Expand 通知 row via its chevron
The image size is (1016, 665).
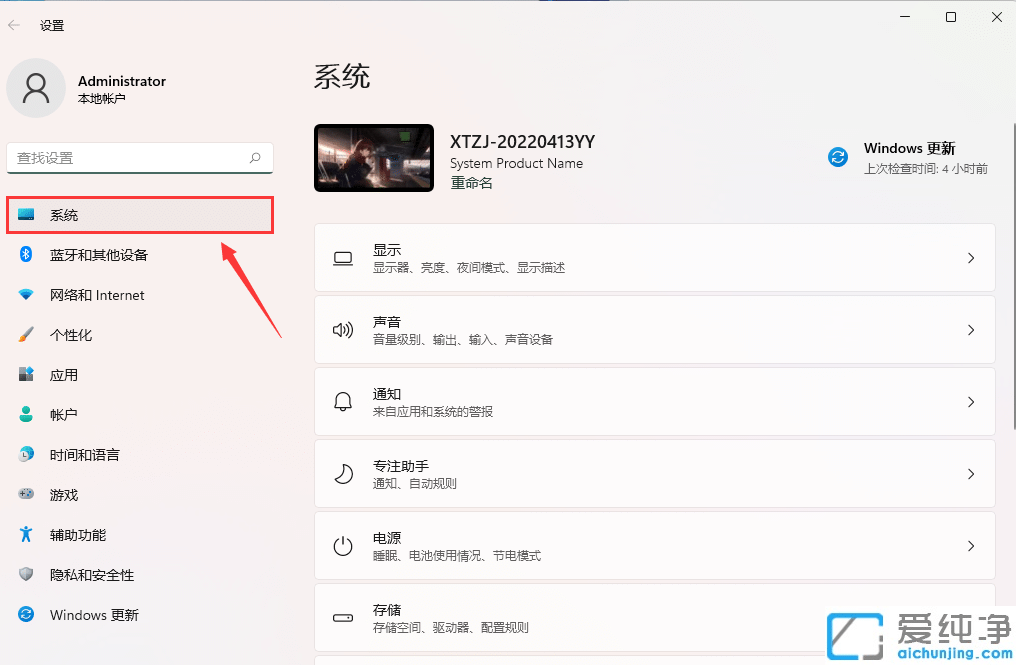(x=971, y=402)
